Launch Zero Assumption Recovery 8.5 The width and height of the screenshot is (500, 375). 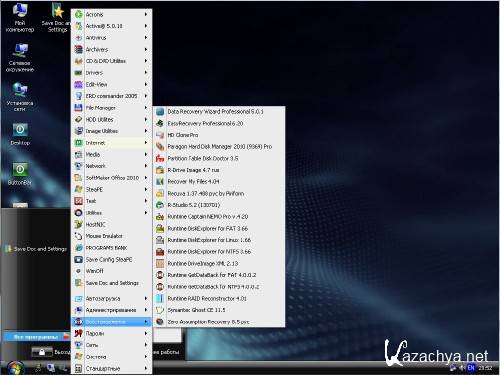pos(219,322)
